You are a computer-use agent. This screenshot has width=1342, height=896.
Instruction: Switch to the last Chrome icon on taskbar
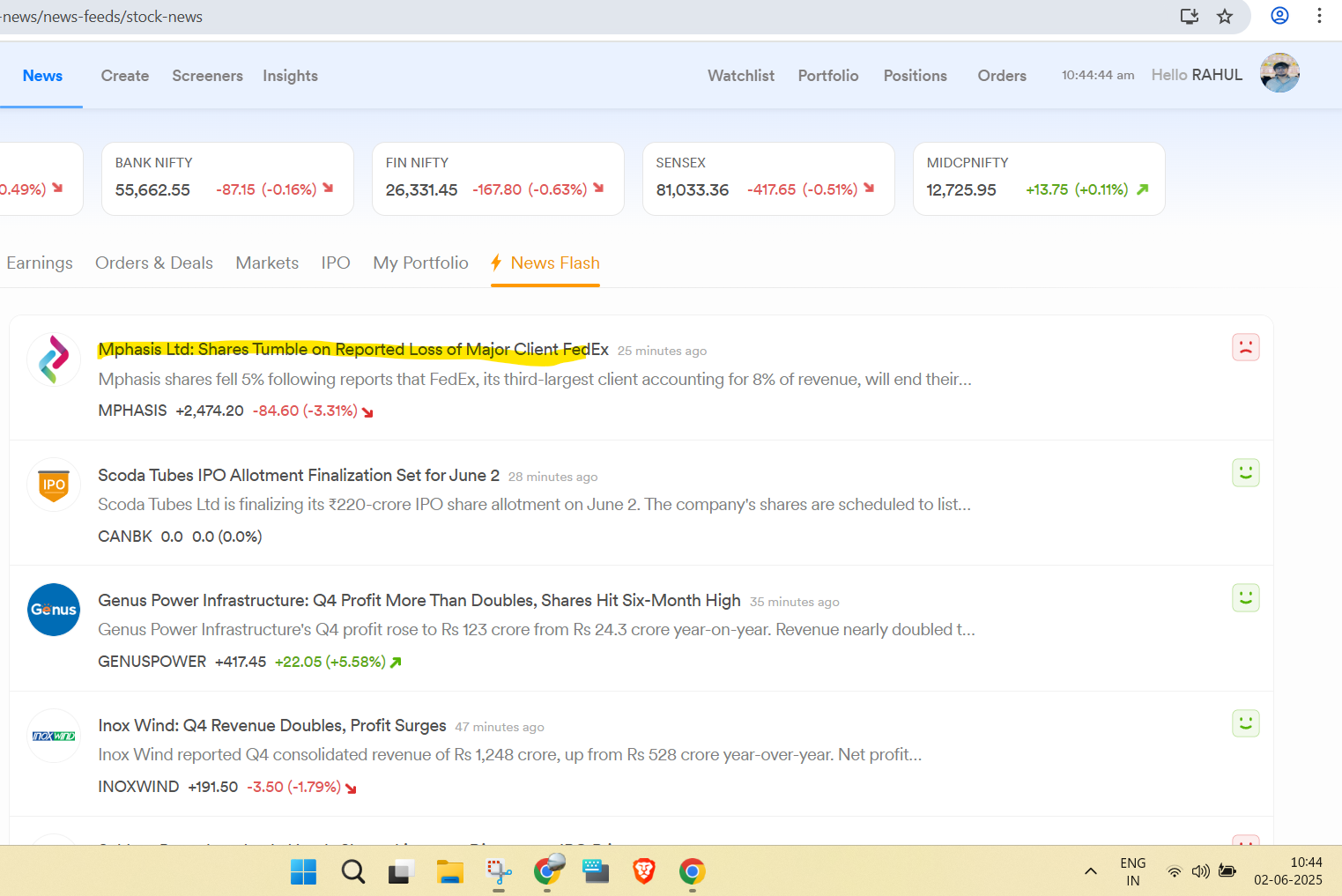[x=693, y=871]
